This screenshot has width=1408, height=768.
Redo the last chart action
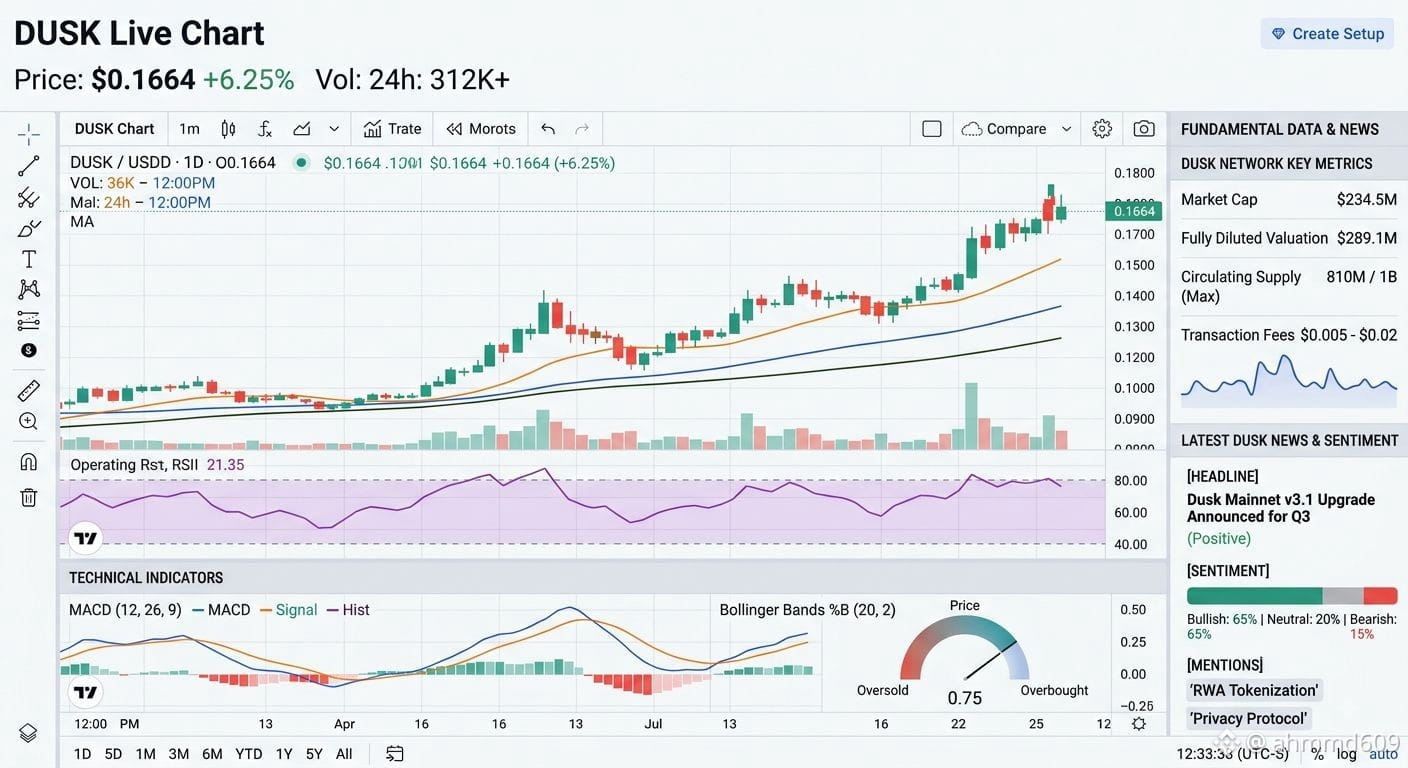[582, 129]
